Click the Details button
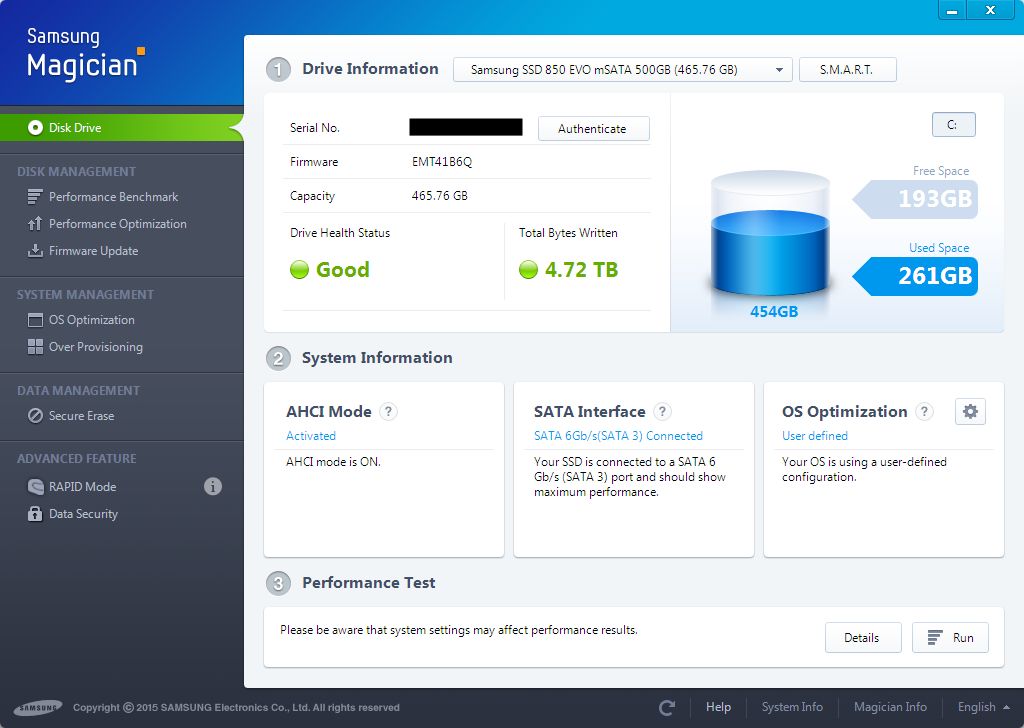Screen dimensions: 1024x728 pos(863,637)
